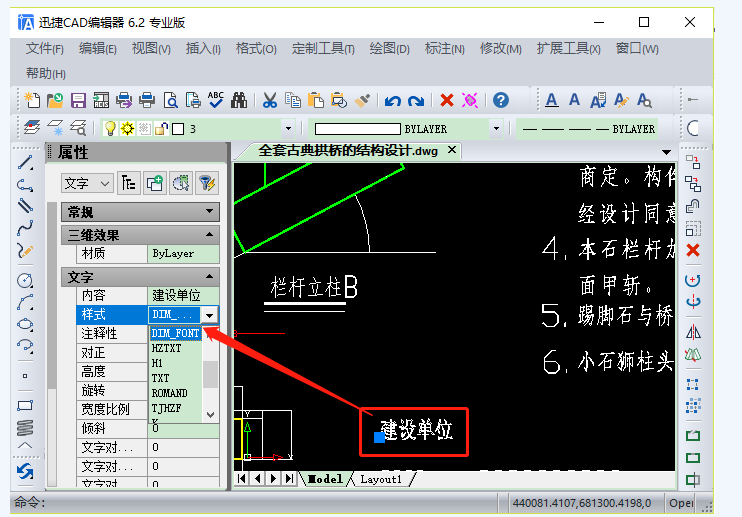The height and width of the screenshot is (517, 742).
Task: Click the 内容 value 建设单位 field
Action: 183,296
